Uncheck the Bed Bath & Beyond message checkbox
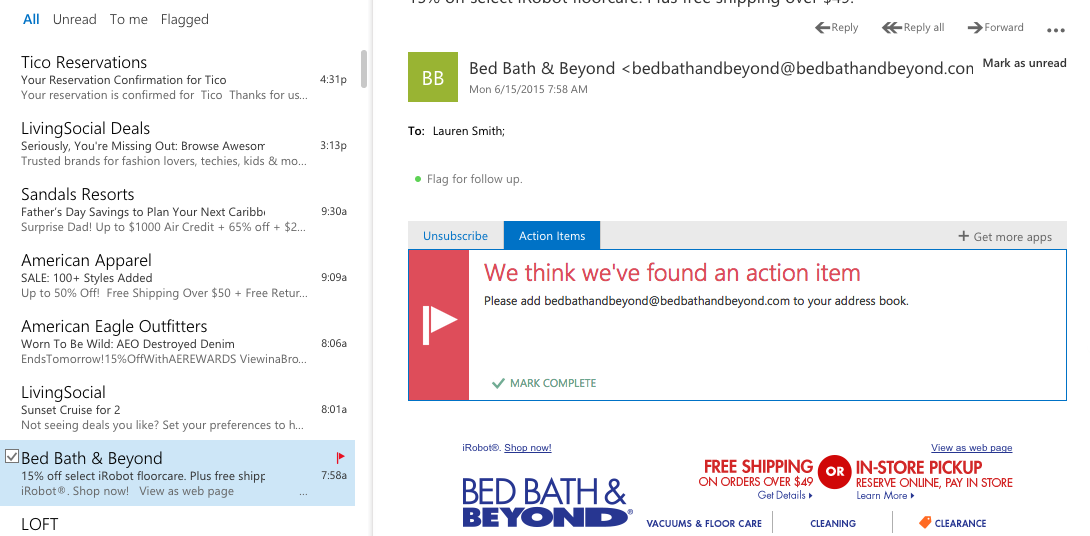This screenshot has height=536, width=1090. (x=11, y=456)
